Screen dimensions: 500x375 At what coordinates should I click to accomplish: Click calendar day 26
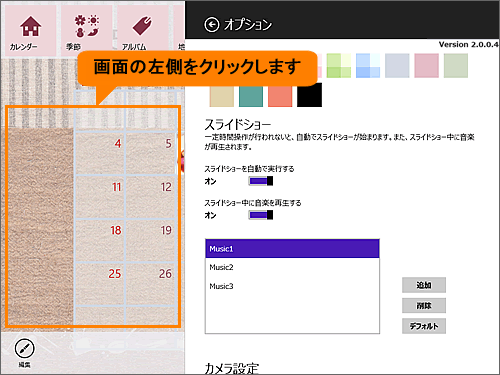coord(151,284)
